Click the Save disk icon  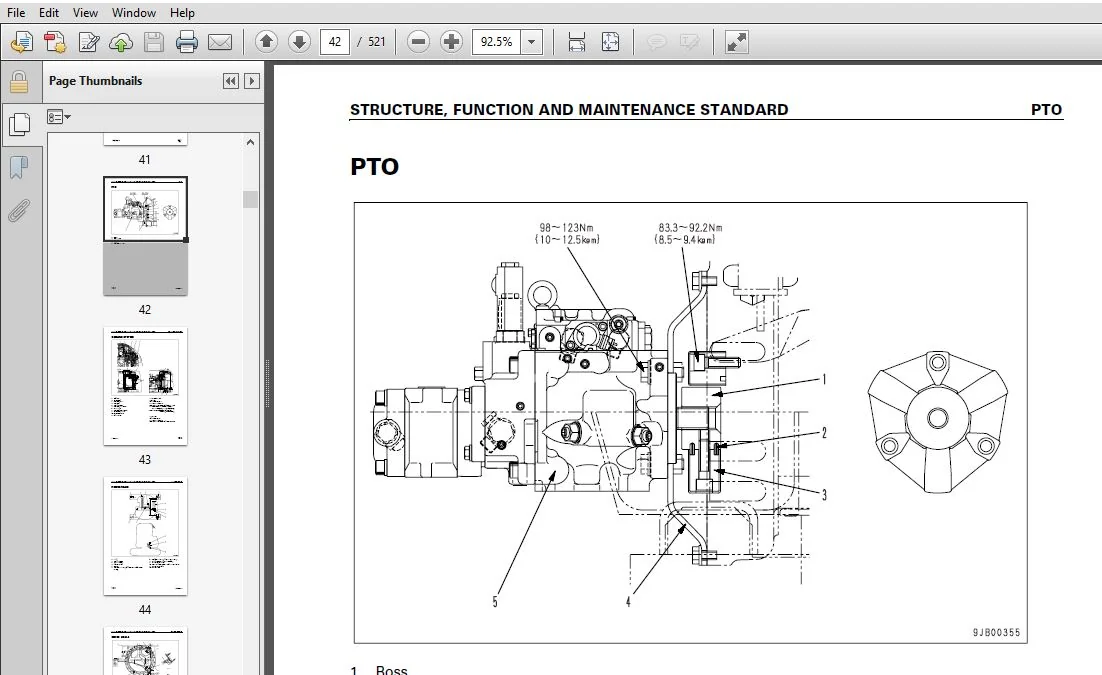click(x=153, y=42)
